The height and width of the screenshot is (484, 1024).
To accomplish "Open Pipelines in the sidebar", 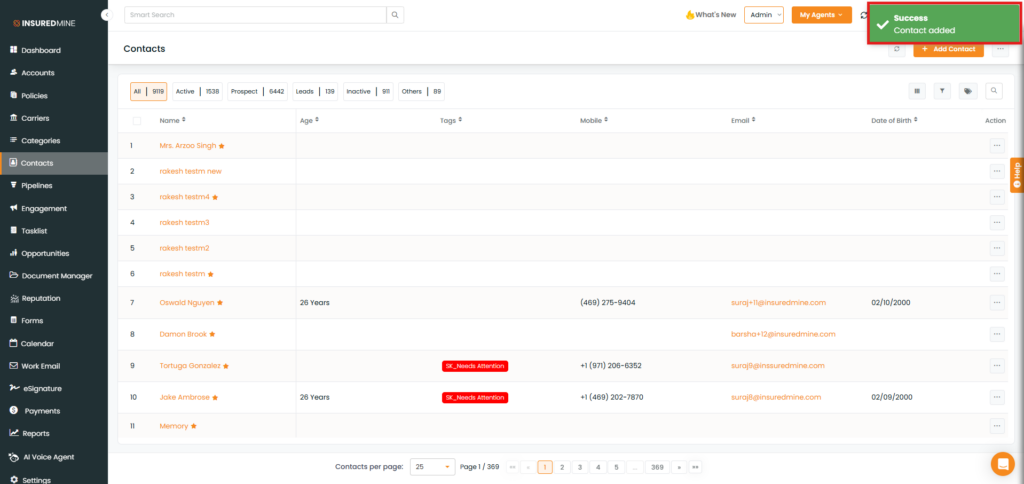I will click(36, 186).
